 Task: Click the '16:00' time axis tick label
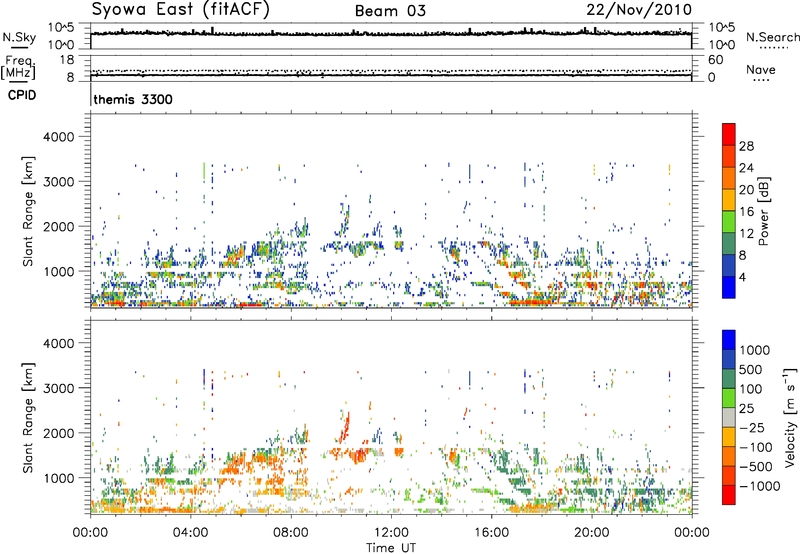[491, 533]
